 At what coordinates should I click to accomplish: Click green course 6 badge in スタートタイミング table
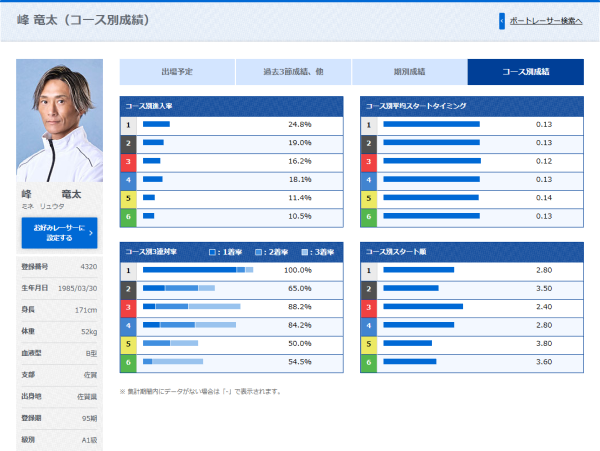pyautogui.click(x=369, y=217)
